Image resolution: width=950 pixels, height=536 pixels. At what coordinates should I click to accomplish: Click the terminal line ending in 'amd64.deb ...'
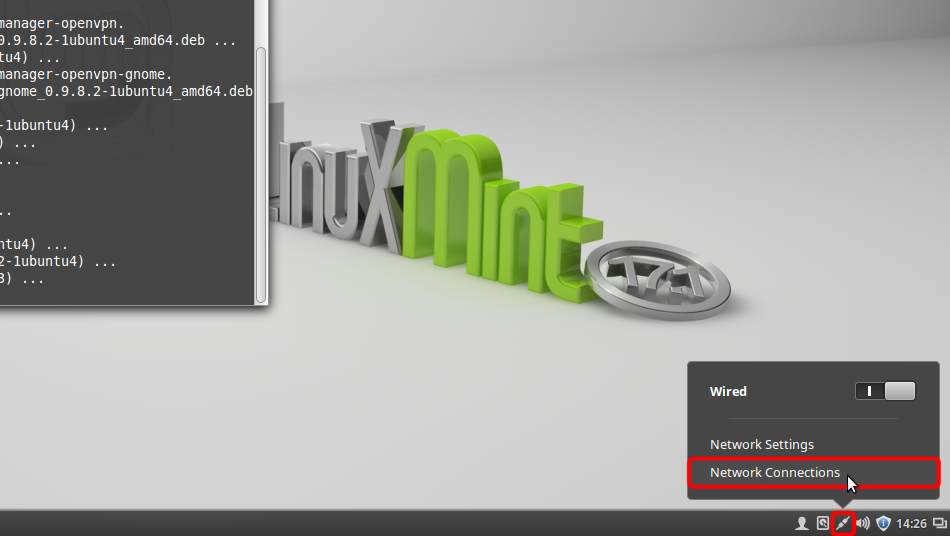click(x=118, y=41)
